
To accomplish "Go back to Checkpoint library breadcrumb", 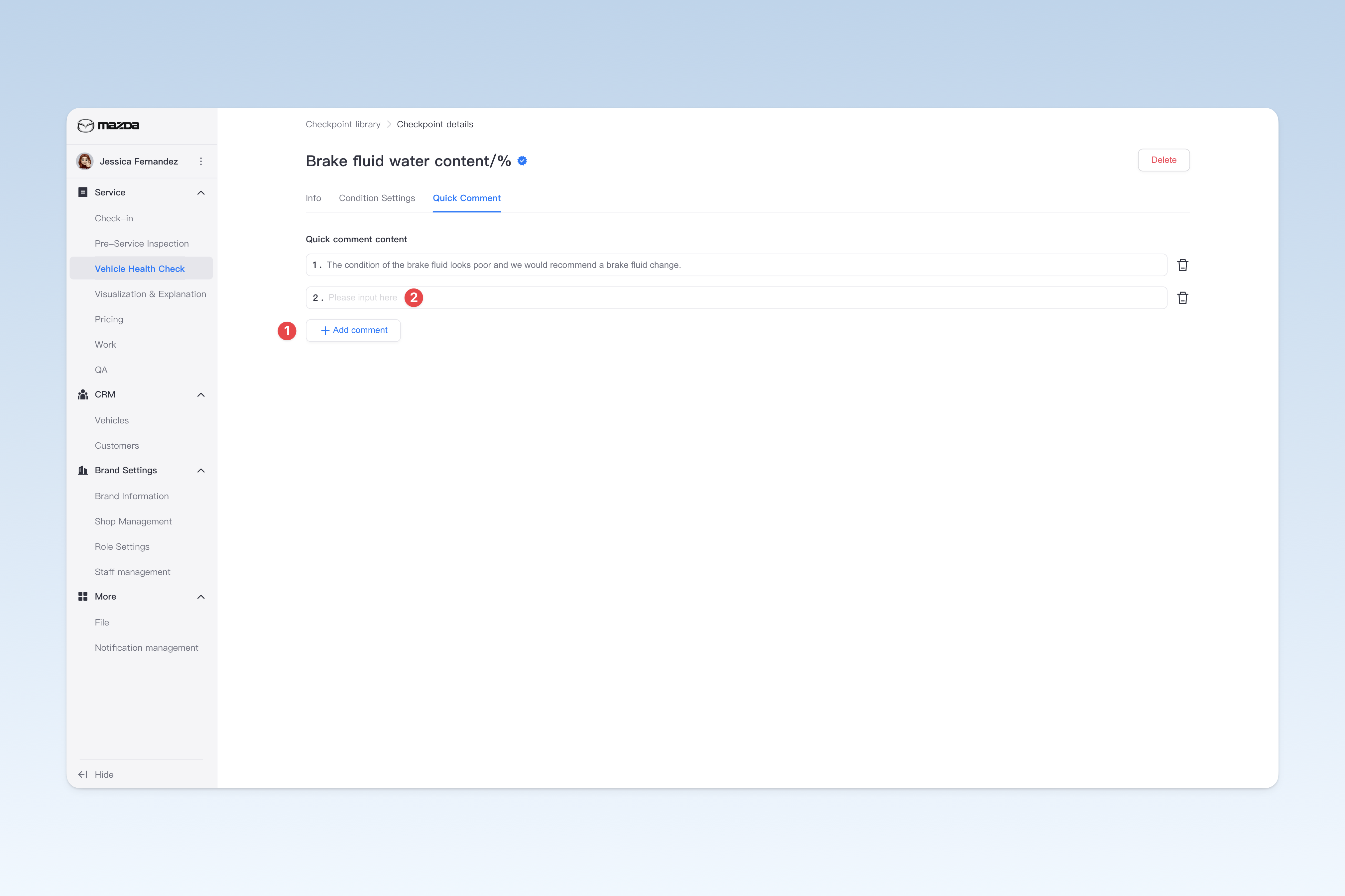I will pyautogui.click(x=343, y=125).
